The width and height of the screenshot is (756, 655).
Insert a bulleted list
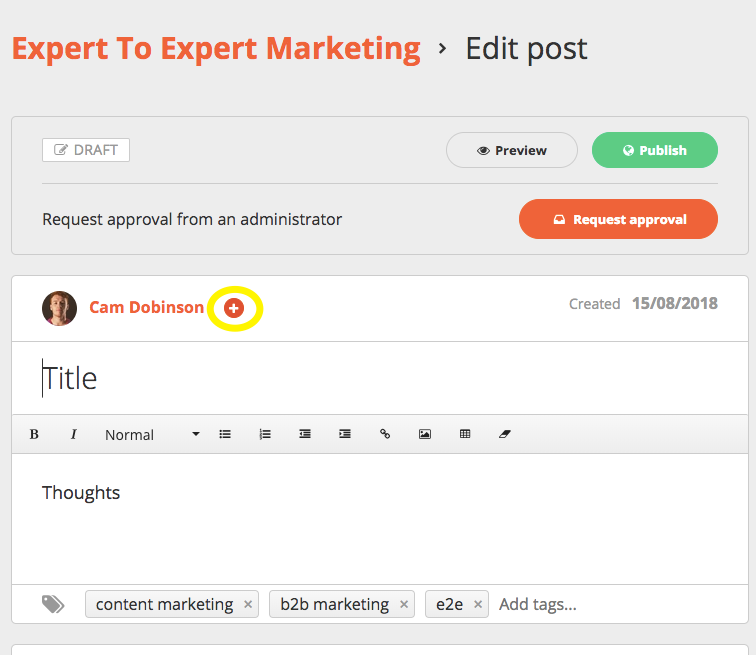coord(225,434)
